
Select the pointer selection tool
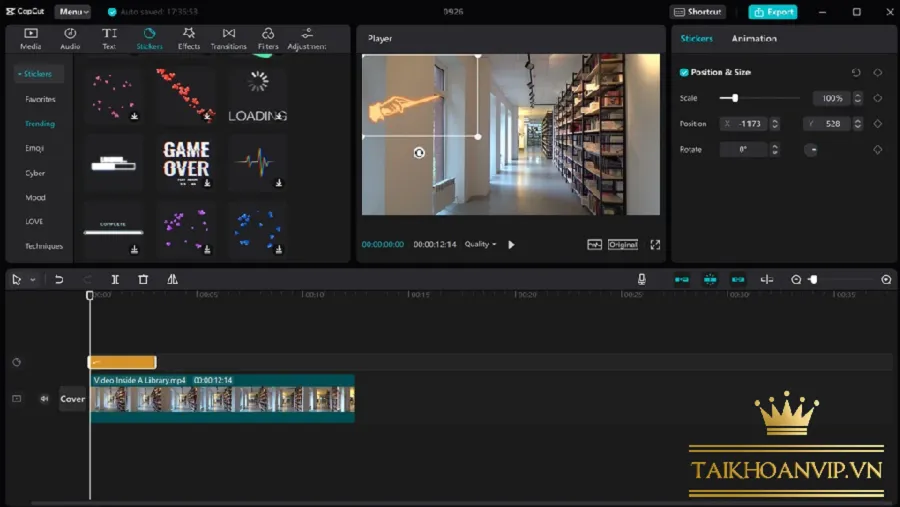pyautogui.click(x=16, y=280)
